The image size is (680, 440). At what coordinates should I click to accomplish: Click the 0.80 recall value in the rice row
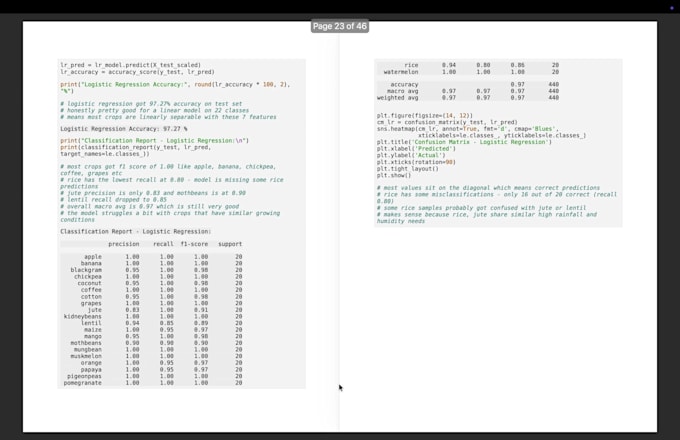point(483,65)
